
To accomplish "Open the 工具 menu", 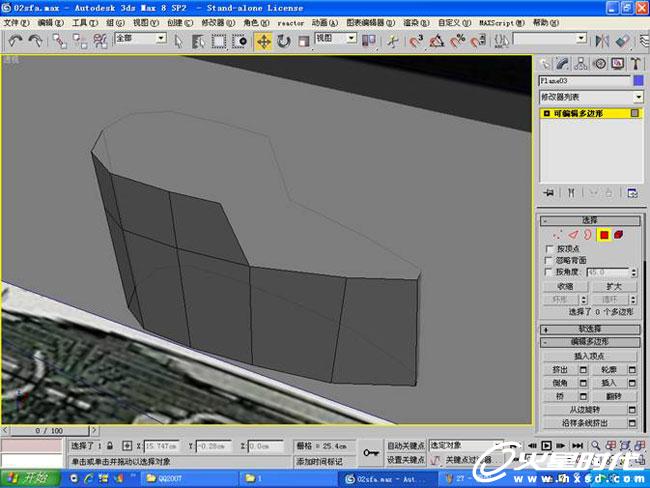I will pos(85,23).
